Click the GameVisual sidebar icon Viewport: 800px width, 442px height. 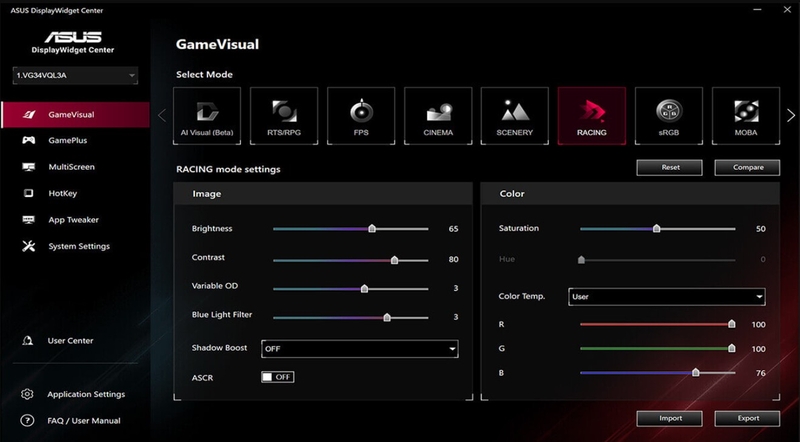click(x=29, y=115)
